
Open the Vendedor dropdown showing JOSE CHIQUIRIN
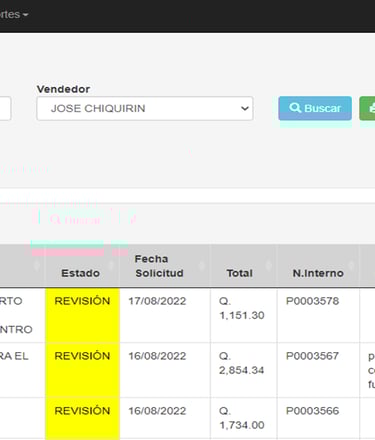[x=145, y=108]
